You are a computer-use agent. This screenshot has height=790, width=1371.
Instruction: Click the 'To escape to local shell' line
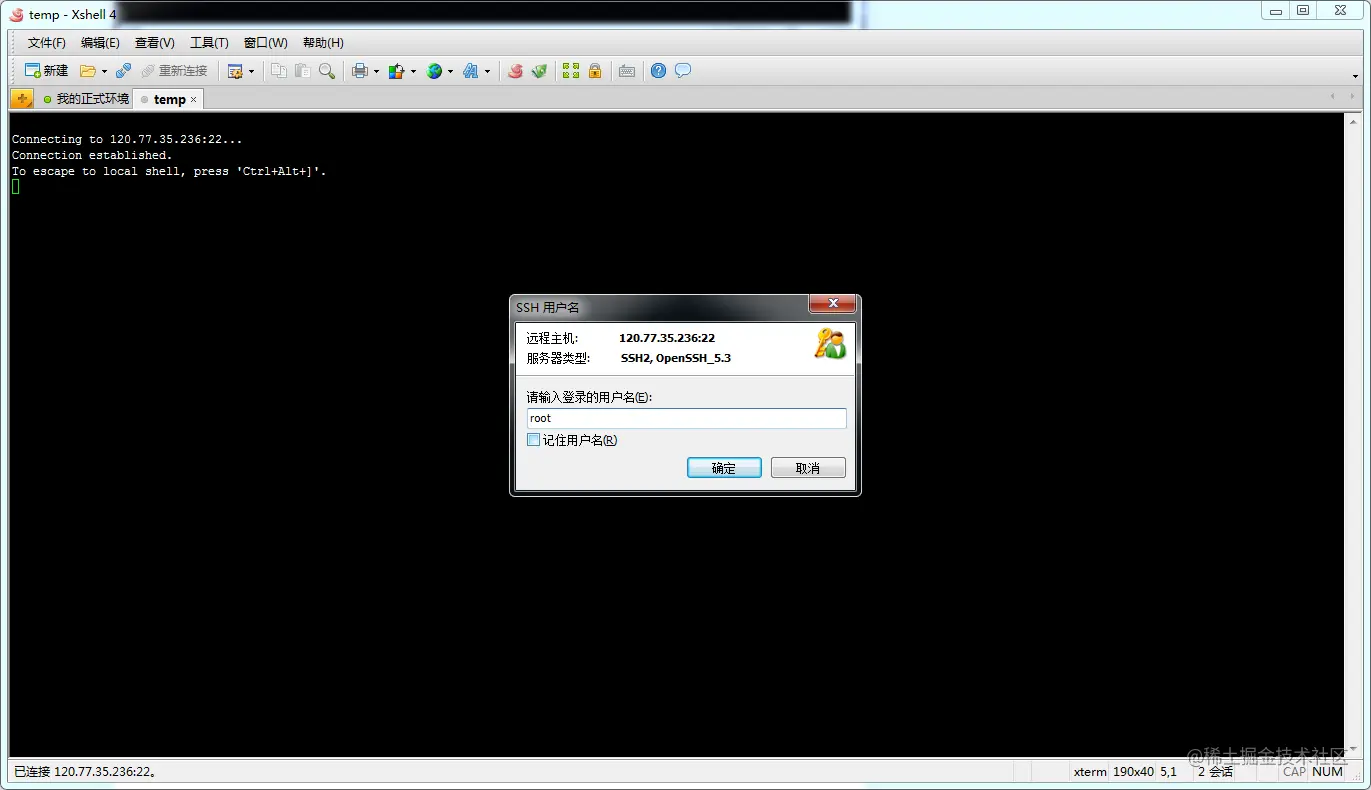coord(169,172)
